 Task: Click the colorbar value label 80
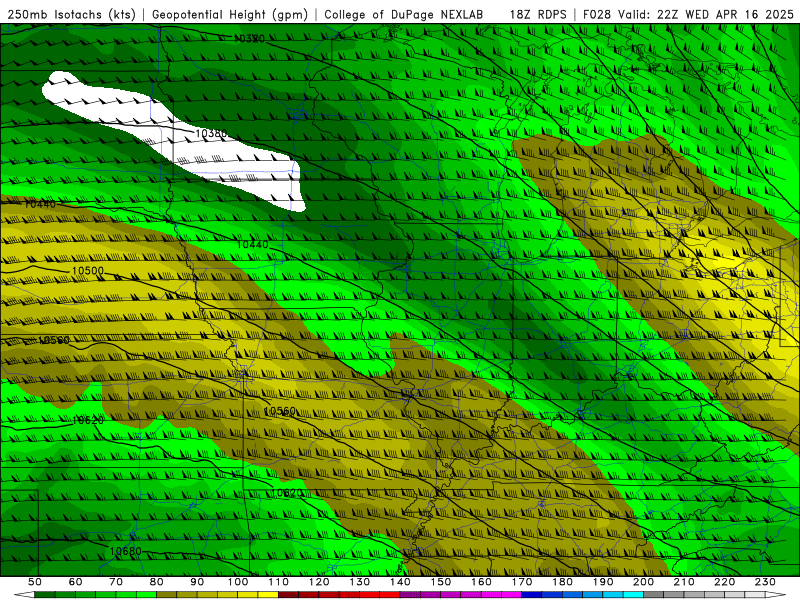tap(157, 582)
